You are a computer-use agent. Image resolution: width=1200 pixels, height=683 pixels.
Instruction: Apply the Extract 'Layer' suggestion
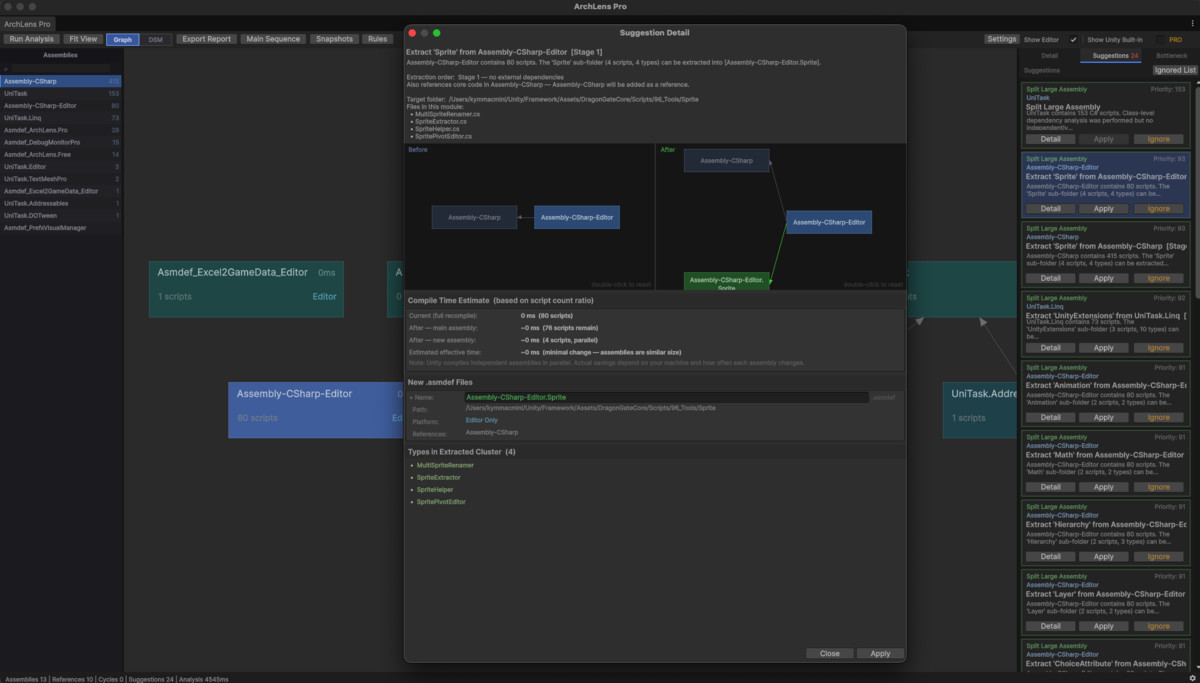[x=1104, y=626]
